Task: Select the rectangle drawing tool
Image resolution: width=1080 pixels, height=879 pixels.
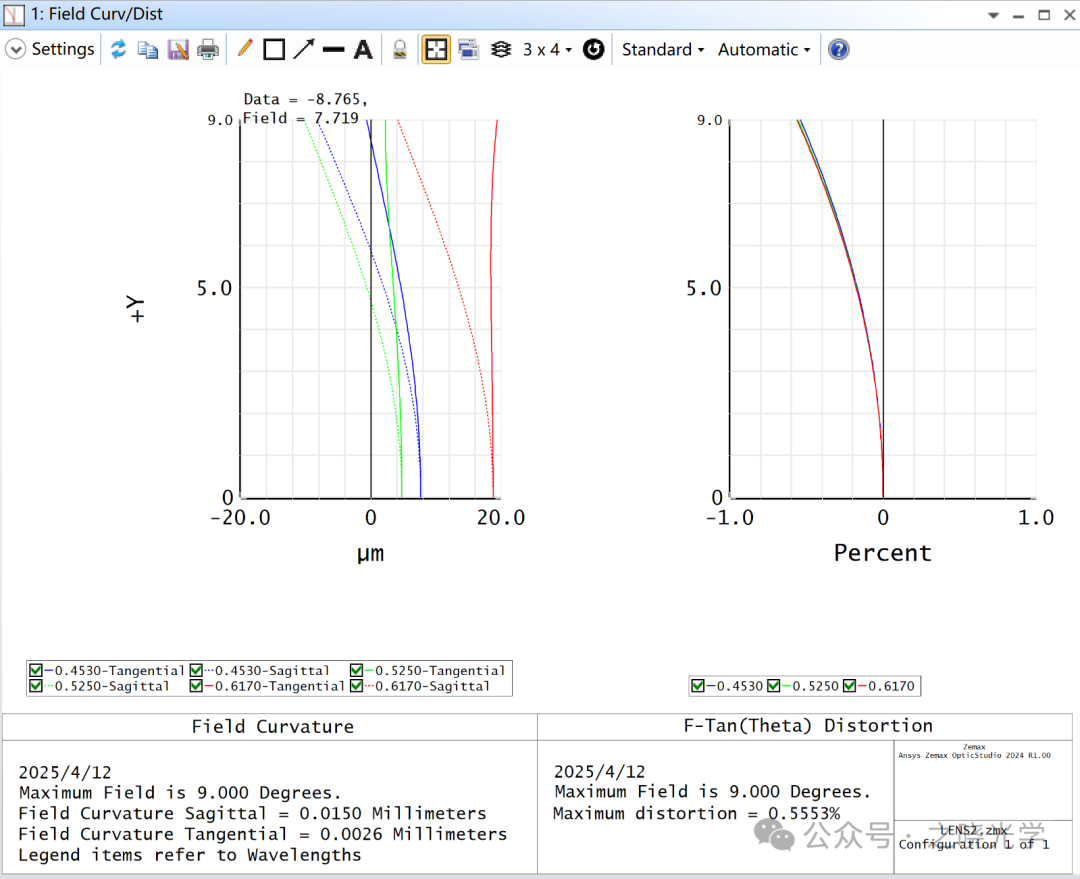Action: (x=274, y=49)
